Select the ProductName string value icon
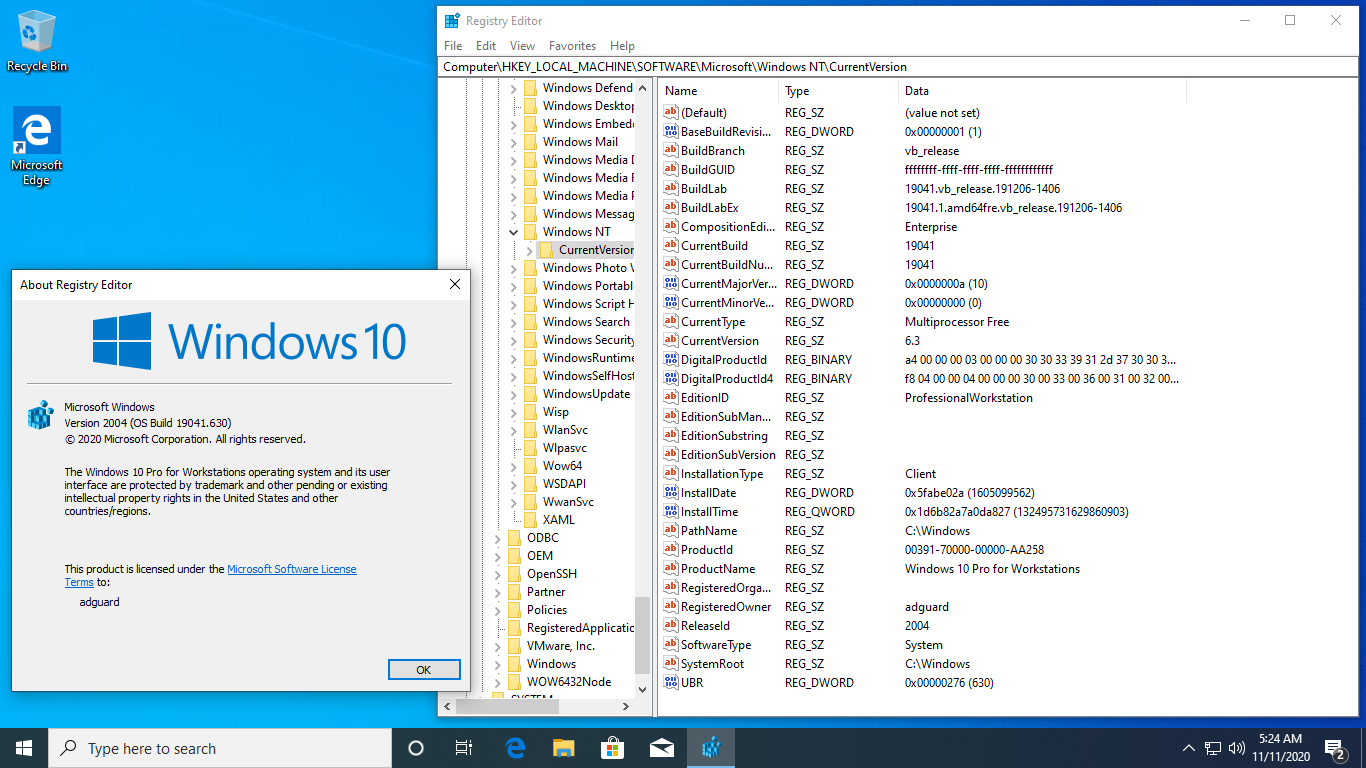This screenshot has width=1366, height=768. [671, 569]
